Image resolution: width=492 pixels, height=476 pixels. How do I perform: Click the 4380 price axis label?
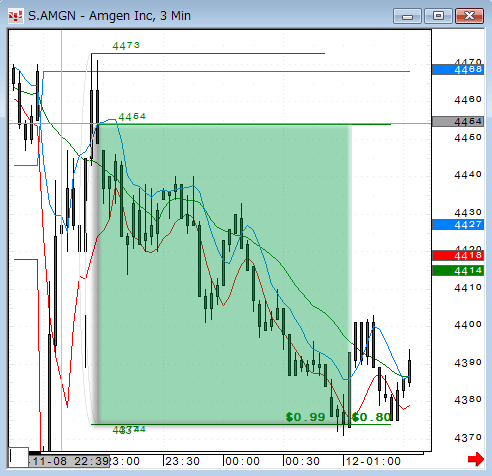point(468,399)
